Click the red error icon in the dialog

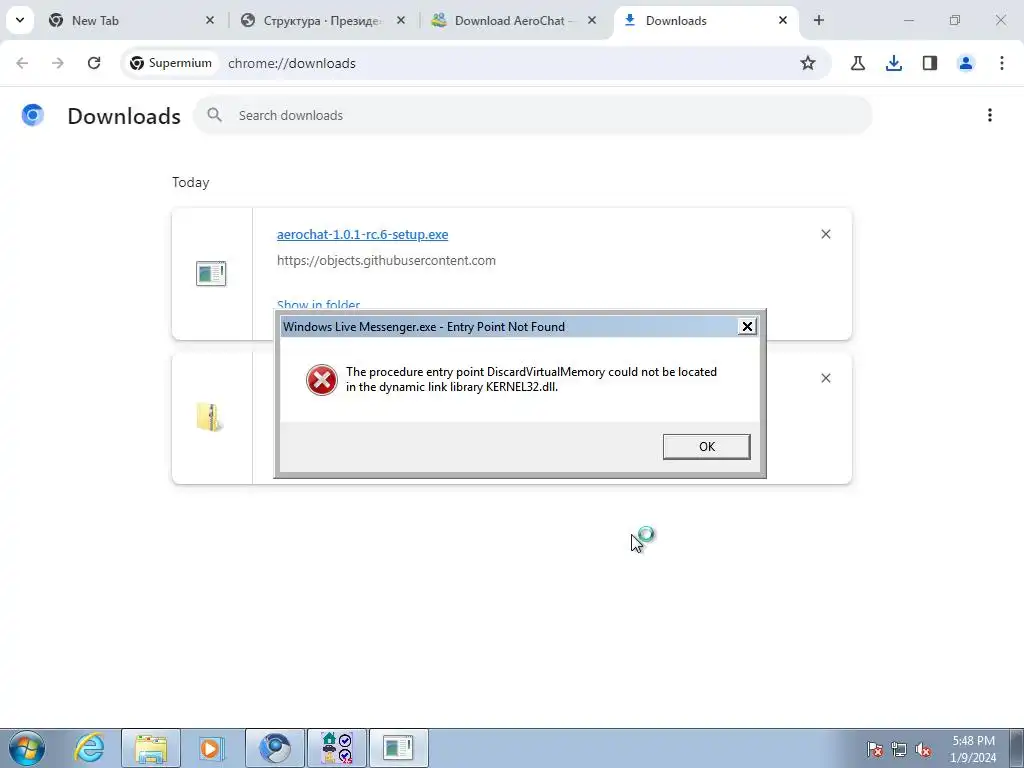click(x=321, y=380)
